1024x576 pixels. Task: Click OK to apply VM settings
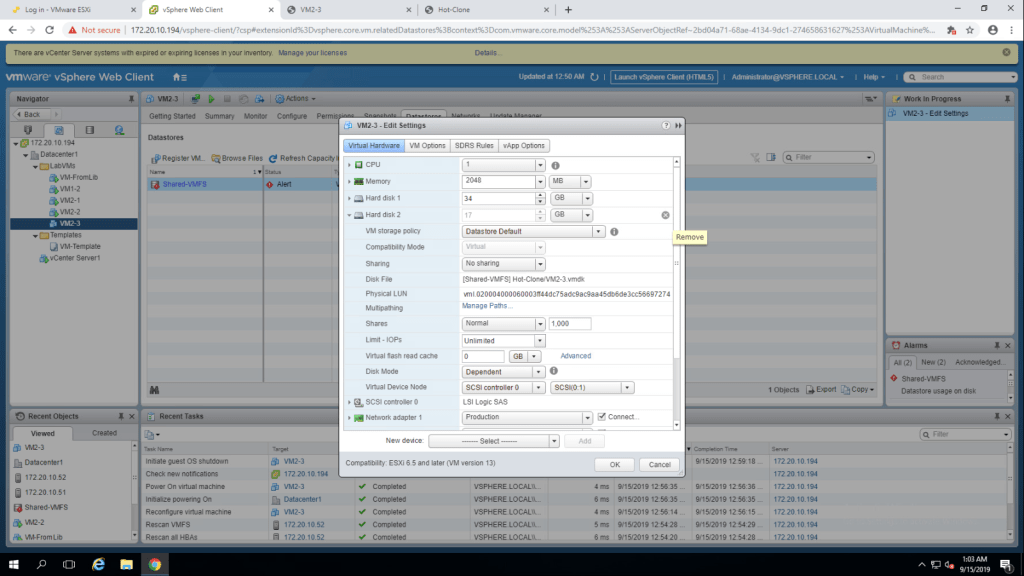[x=614, y=465]
